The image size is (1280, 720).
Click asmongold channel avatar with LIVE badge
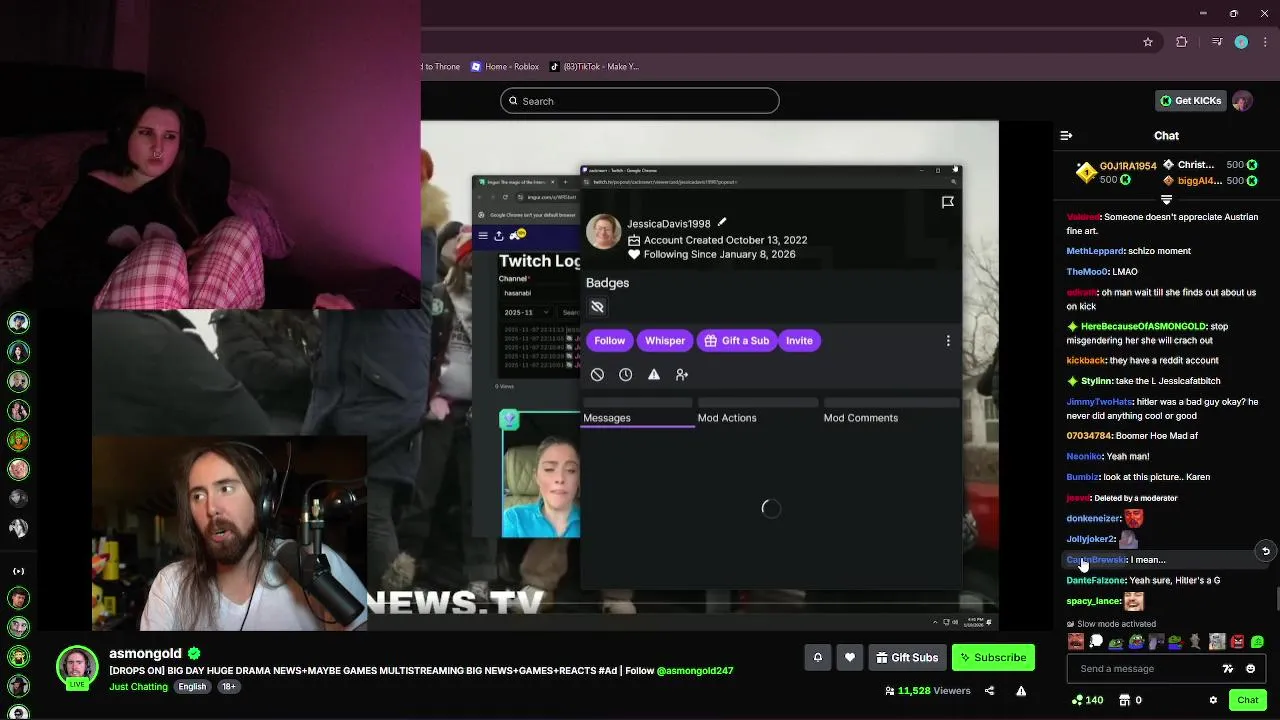77,669
